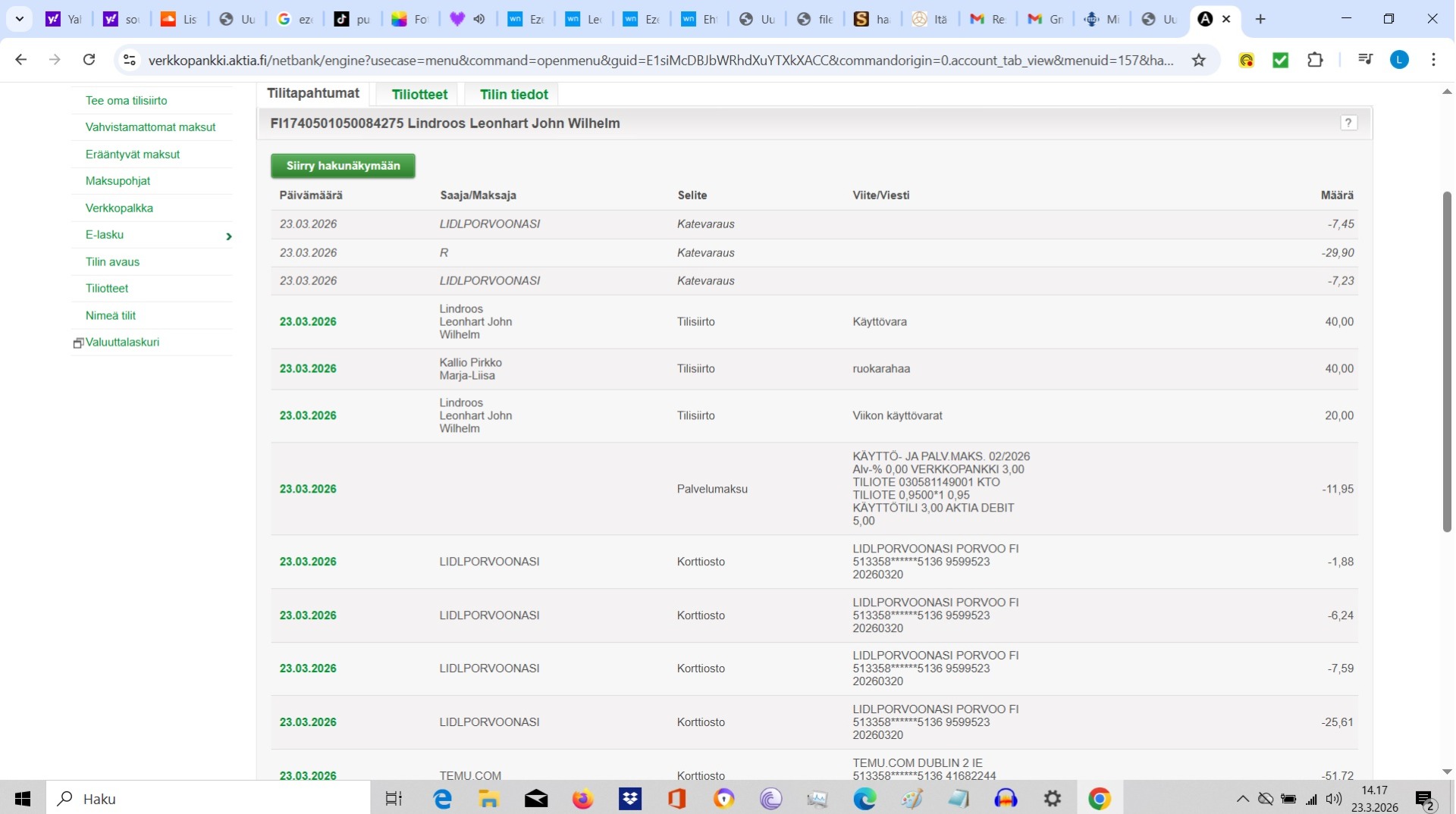Screen dimensions: 1456x814
Task: Reload the page with refresh icon
Action: (89, 60)
